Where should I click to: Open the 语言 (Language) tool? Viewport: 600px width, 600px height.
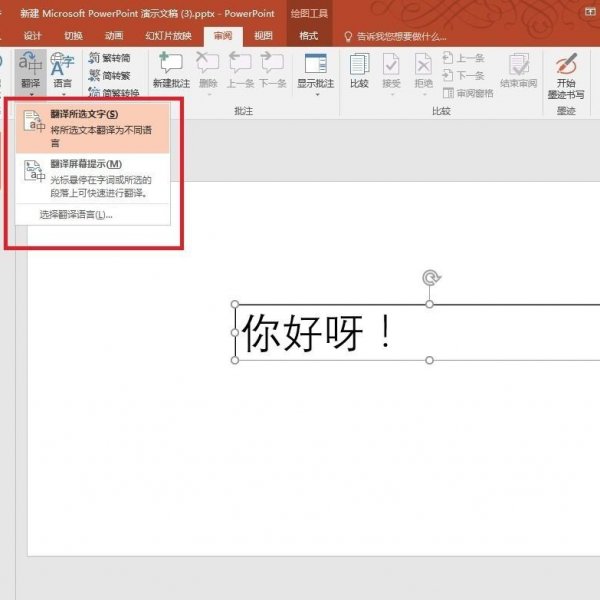coord(62,70)
